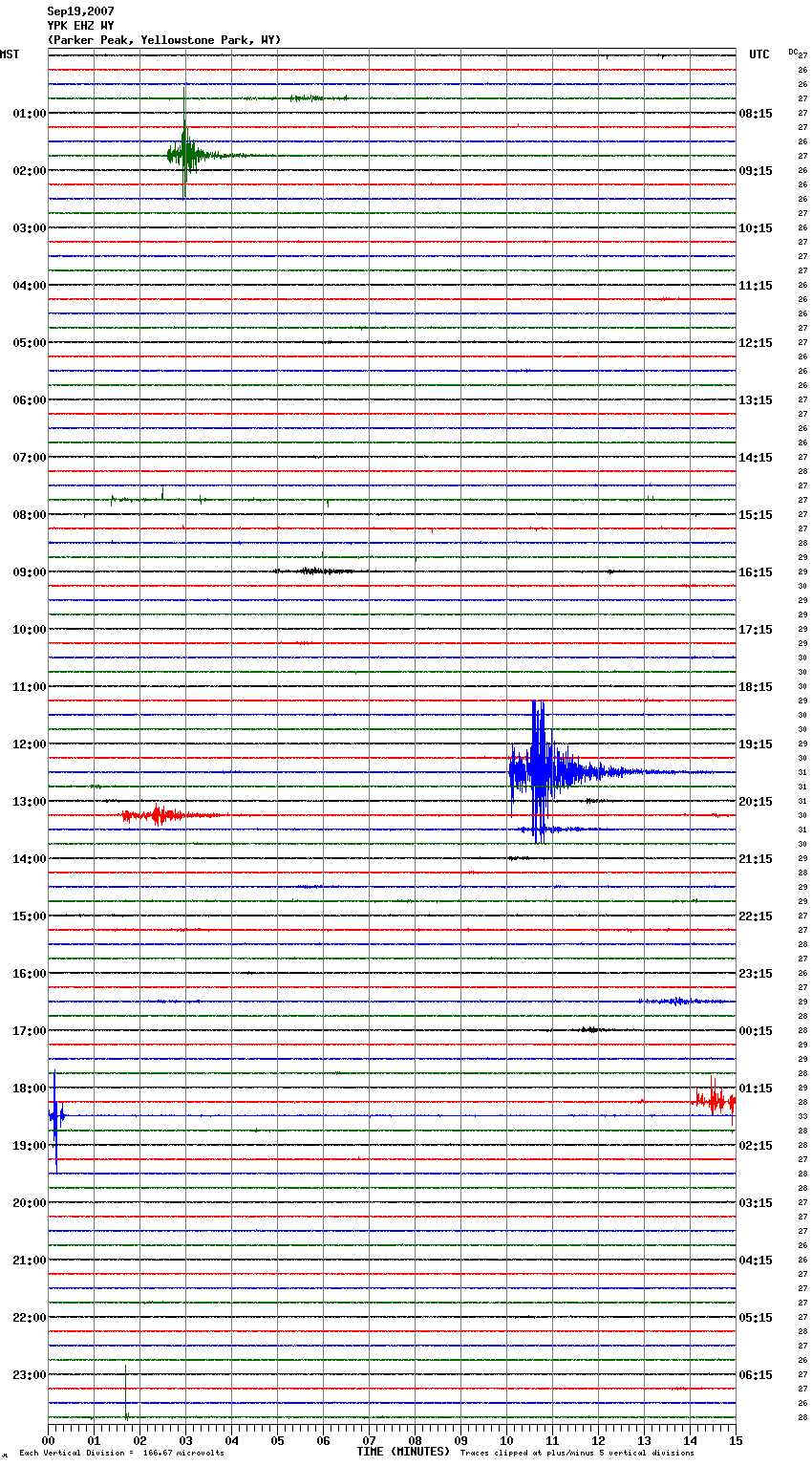The height and width of the screenshot is (1466, 812).
Task: Click the 00:15 UTC time label
Action: [756, 1031]
